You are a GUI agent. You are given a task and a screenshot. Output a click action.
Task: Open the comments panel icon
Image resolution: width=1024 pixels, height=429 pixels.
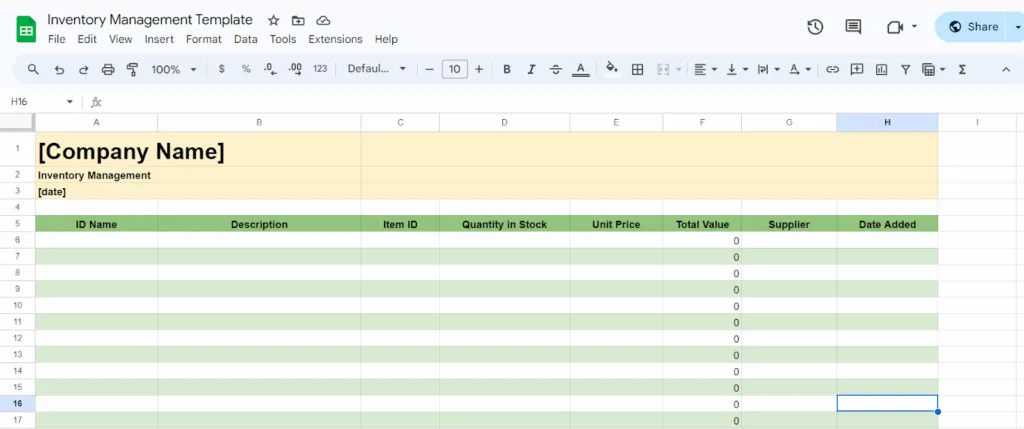tap(853, 27)
